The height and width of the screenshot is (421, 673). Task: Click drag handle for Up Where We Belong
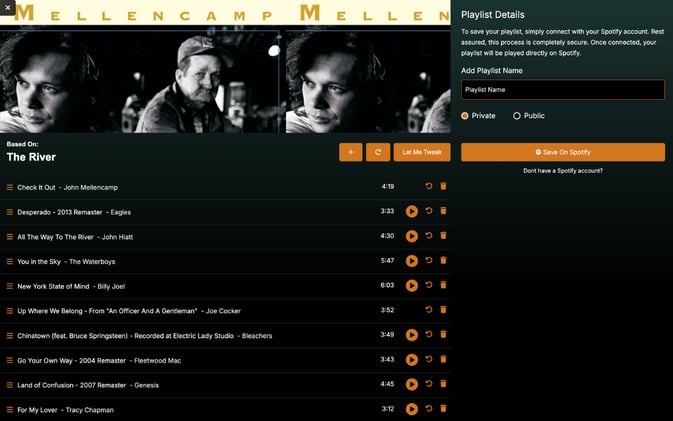(x=9, y=311)
